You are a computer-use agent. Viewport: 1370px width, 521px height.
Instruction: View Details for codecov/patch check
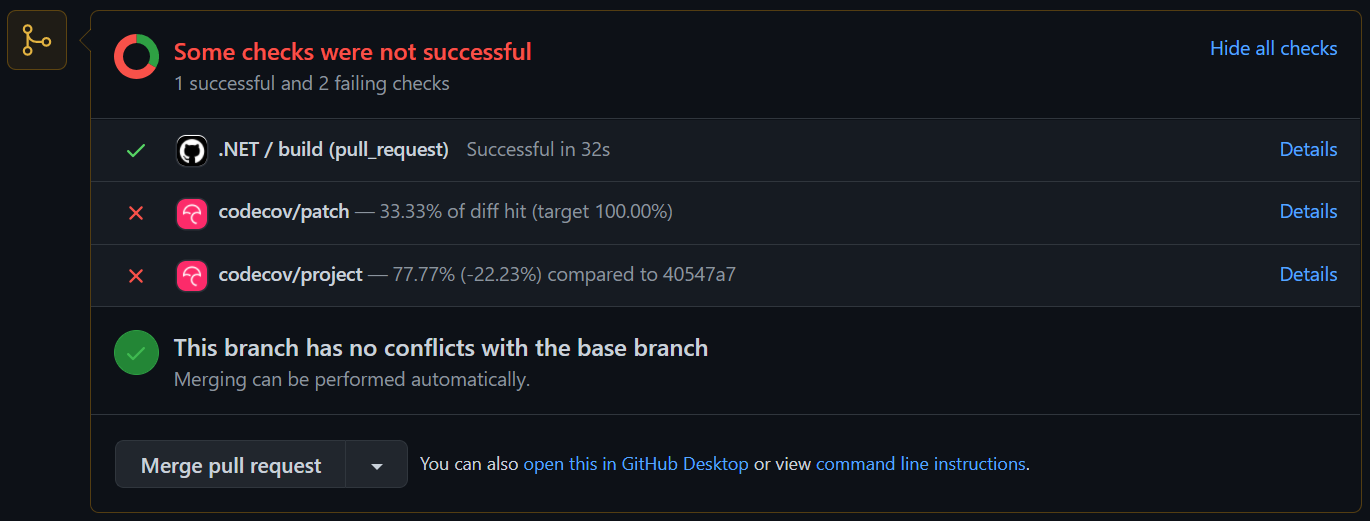[1308, 211]
